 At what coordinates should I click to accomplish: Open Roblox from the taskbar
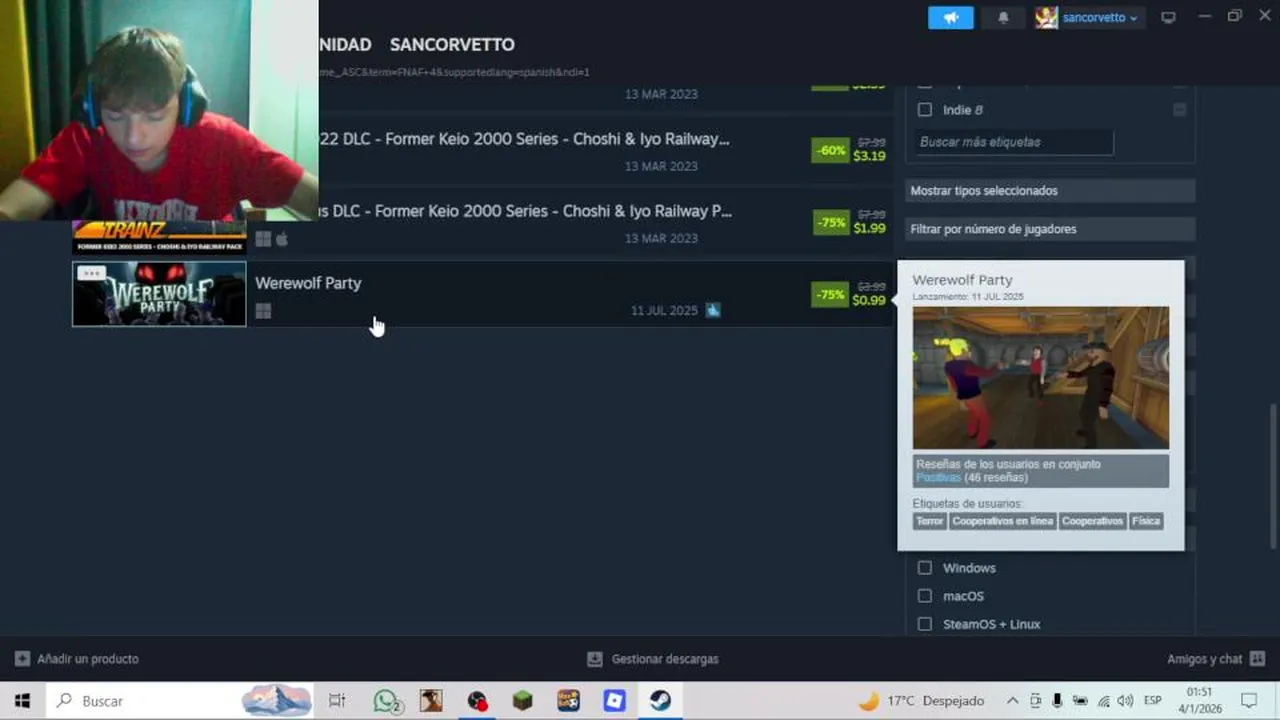(614, 701)
